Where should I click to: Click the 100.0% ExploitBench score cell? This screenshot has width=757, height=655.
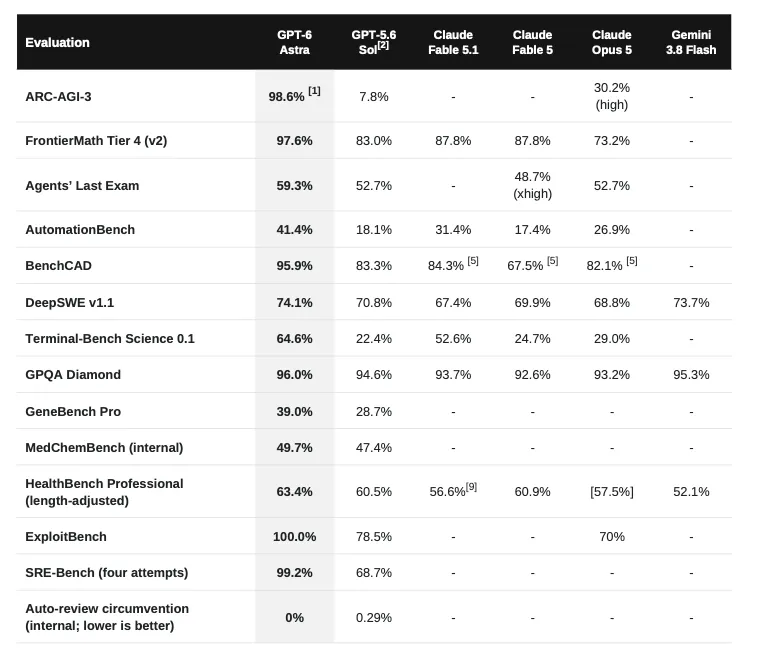294,536
